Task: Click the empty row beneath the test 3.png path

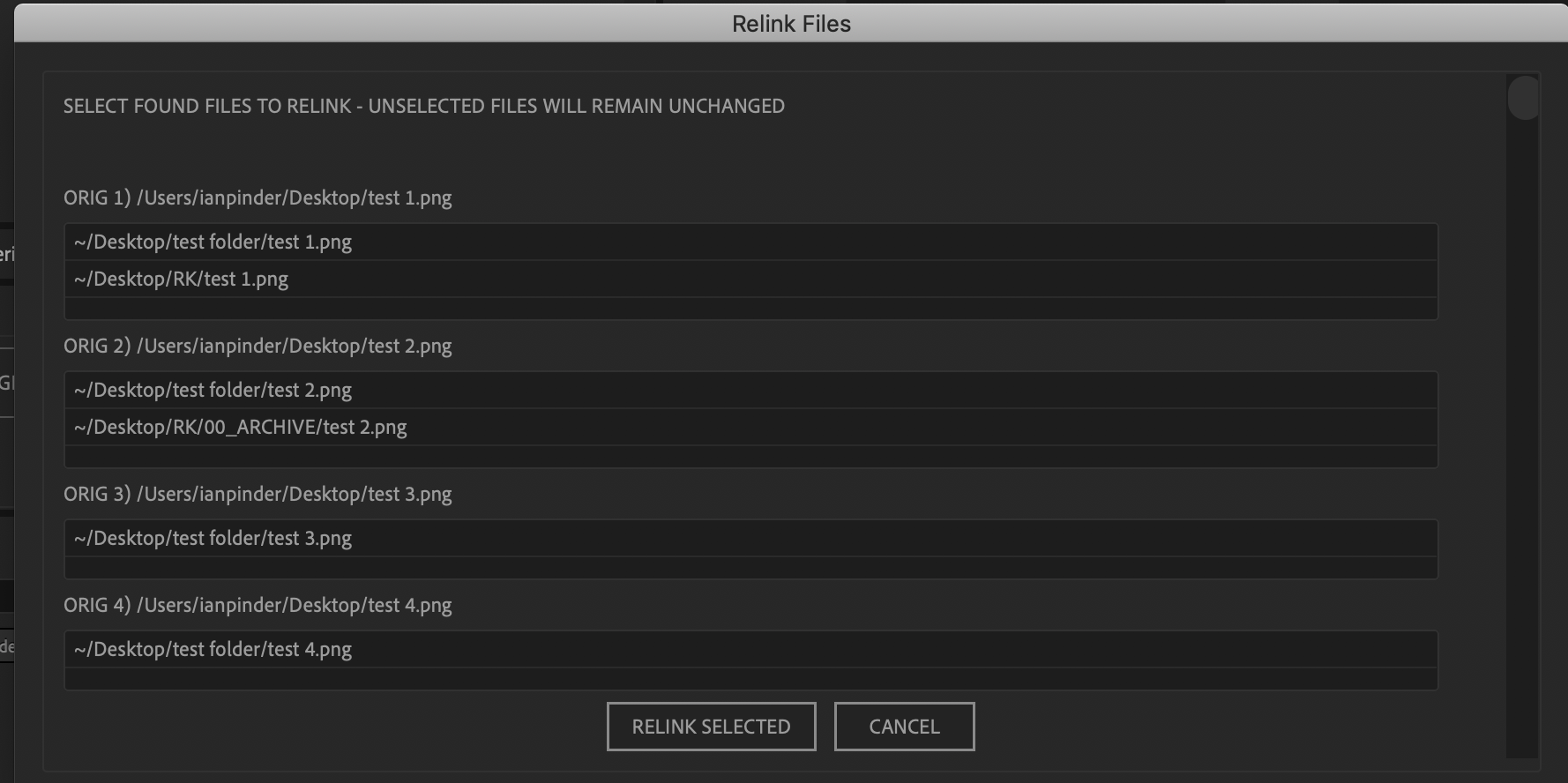Action: (752, 567)
